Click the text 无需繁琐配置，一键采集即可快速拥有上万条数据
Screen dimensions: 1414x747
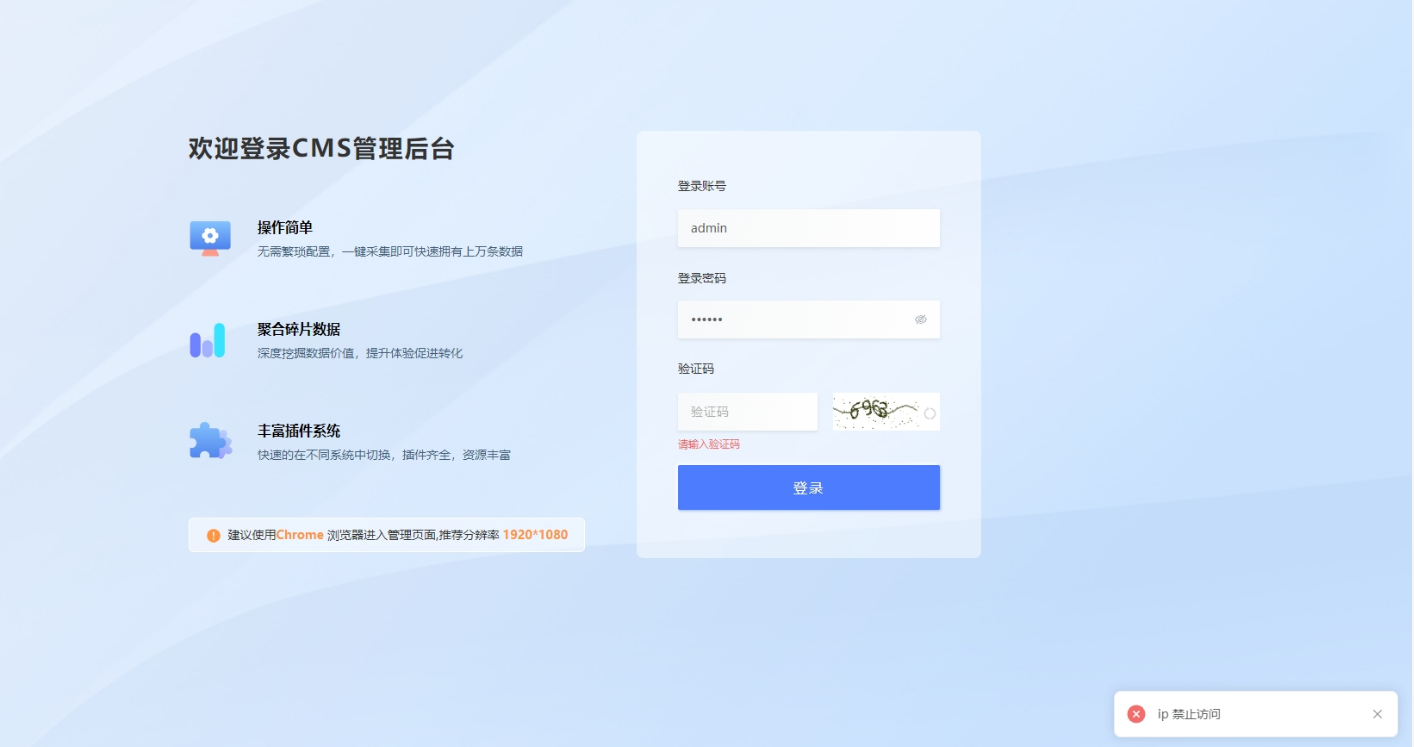point(390,252)
